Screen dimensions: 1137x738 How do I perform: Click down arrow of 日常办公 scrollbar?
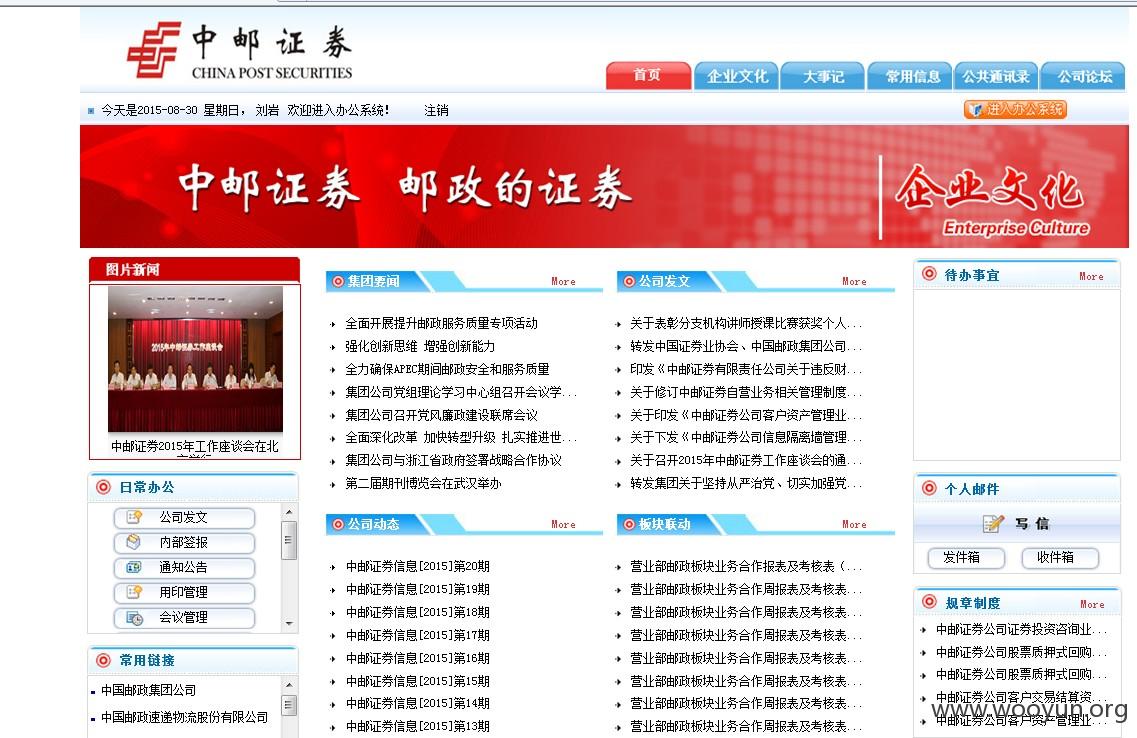[x=289, y=623]
